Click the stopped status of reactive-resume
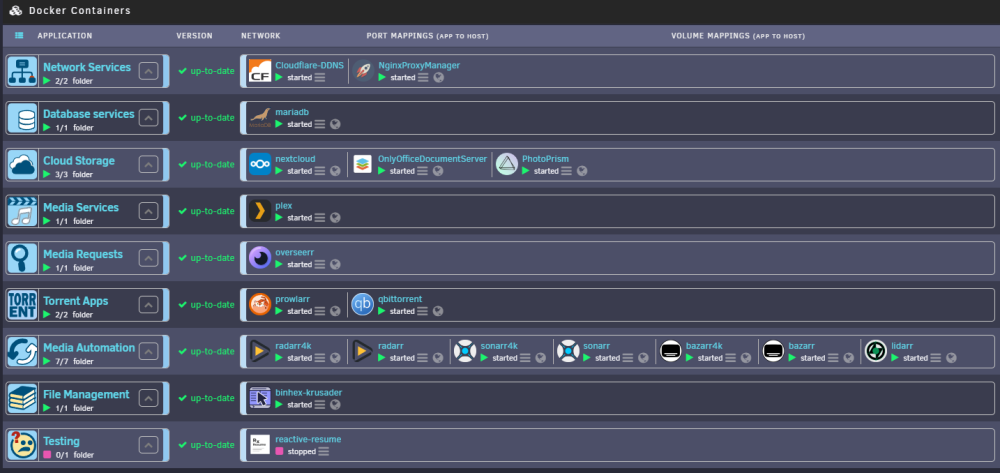This screenshot has height=473, width=1000. (x=302, y=451)
